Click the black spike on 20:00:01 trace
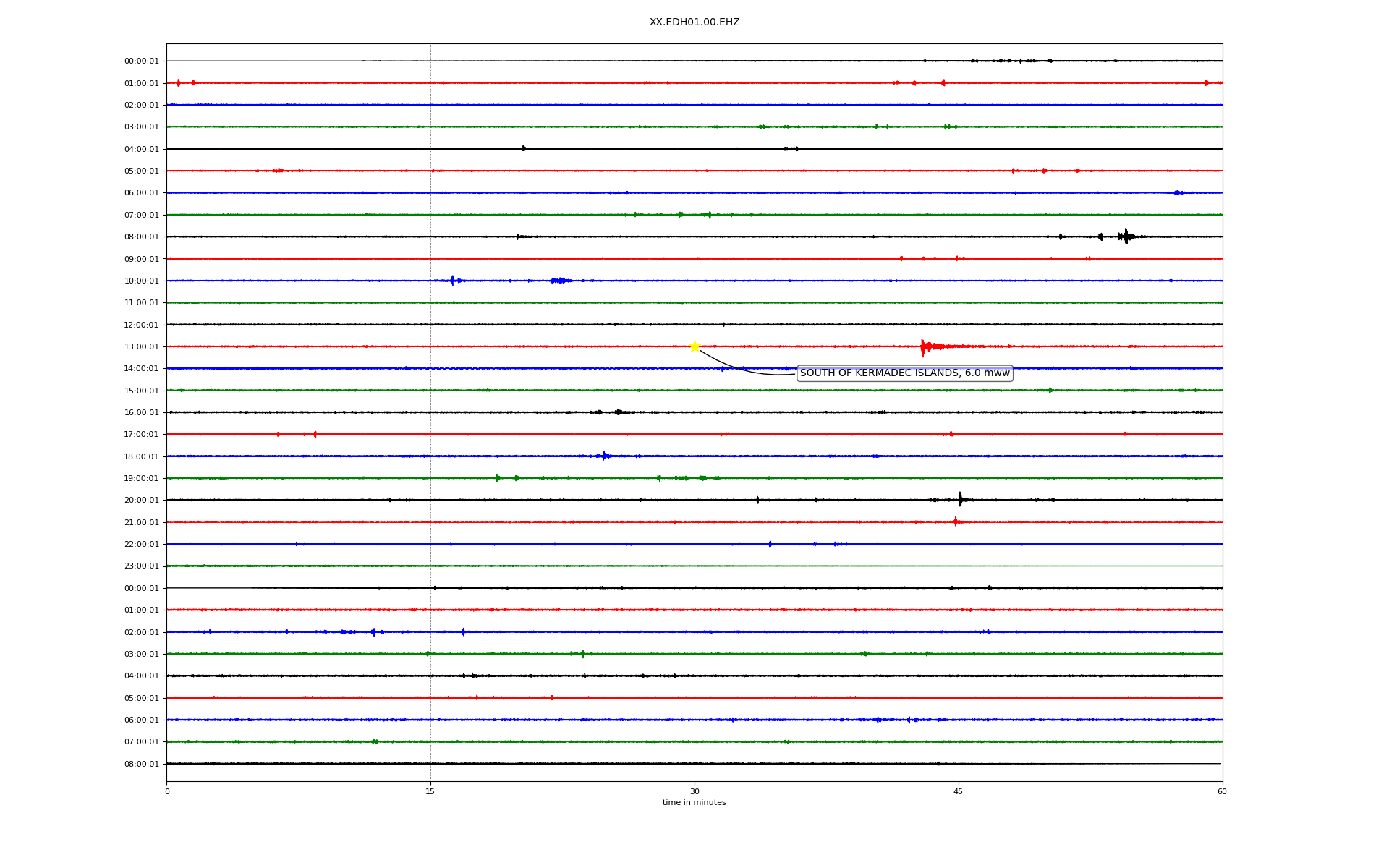1389x868 pixels. click(960, 499)
